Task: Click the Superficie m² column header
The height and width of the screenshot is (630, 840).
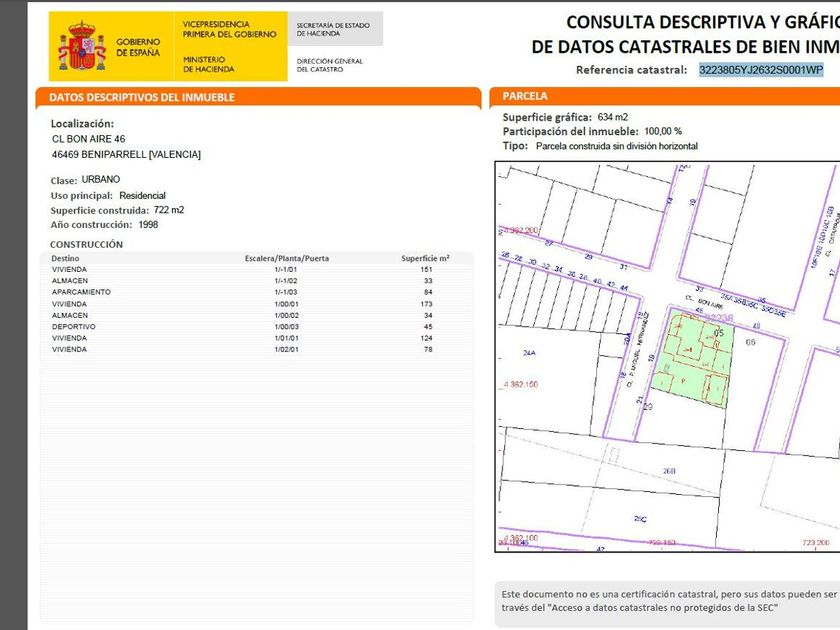Action: tap(425, 258)
